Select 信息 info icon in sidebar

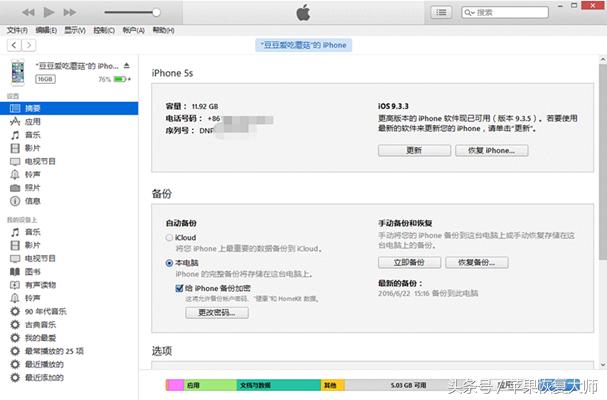point(15,201)
